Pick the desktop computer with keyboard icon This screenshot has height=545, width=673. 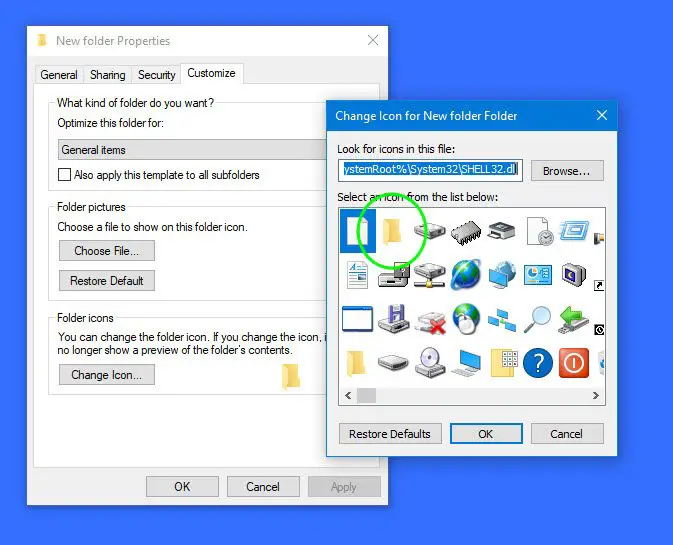coord(466,363)
